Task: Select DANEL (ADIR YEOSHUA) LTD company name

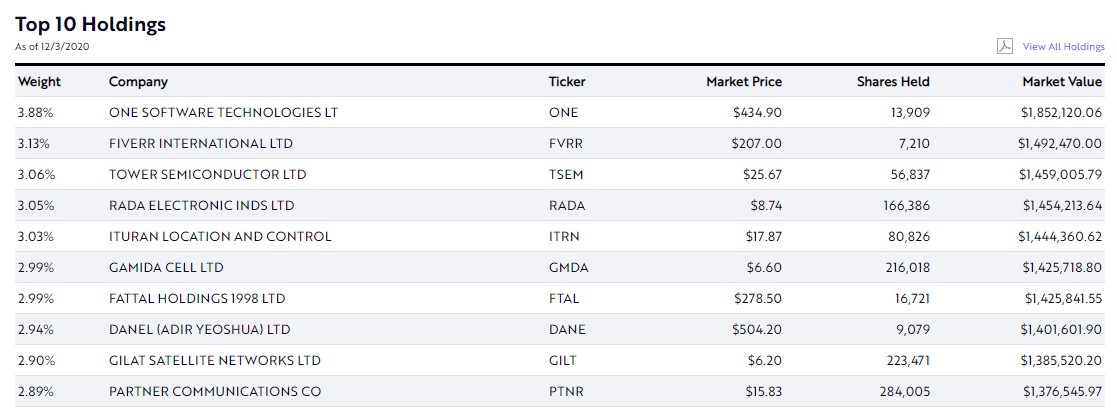Action: (x=199, y=330)
